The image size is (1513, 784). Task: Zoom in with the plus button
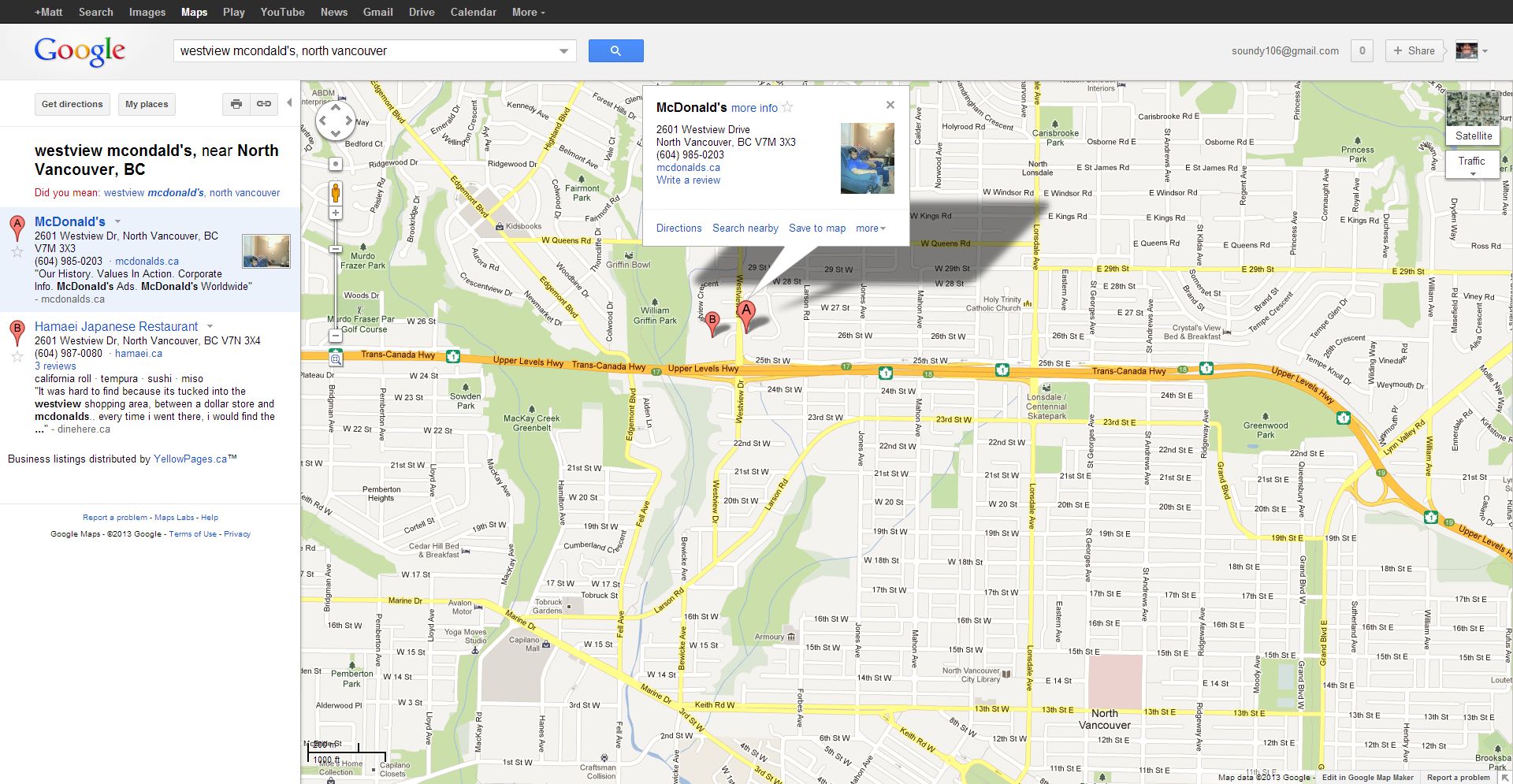click(336, 213)
